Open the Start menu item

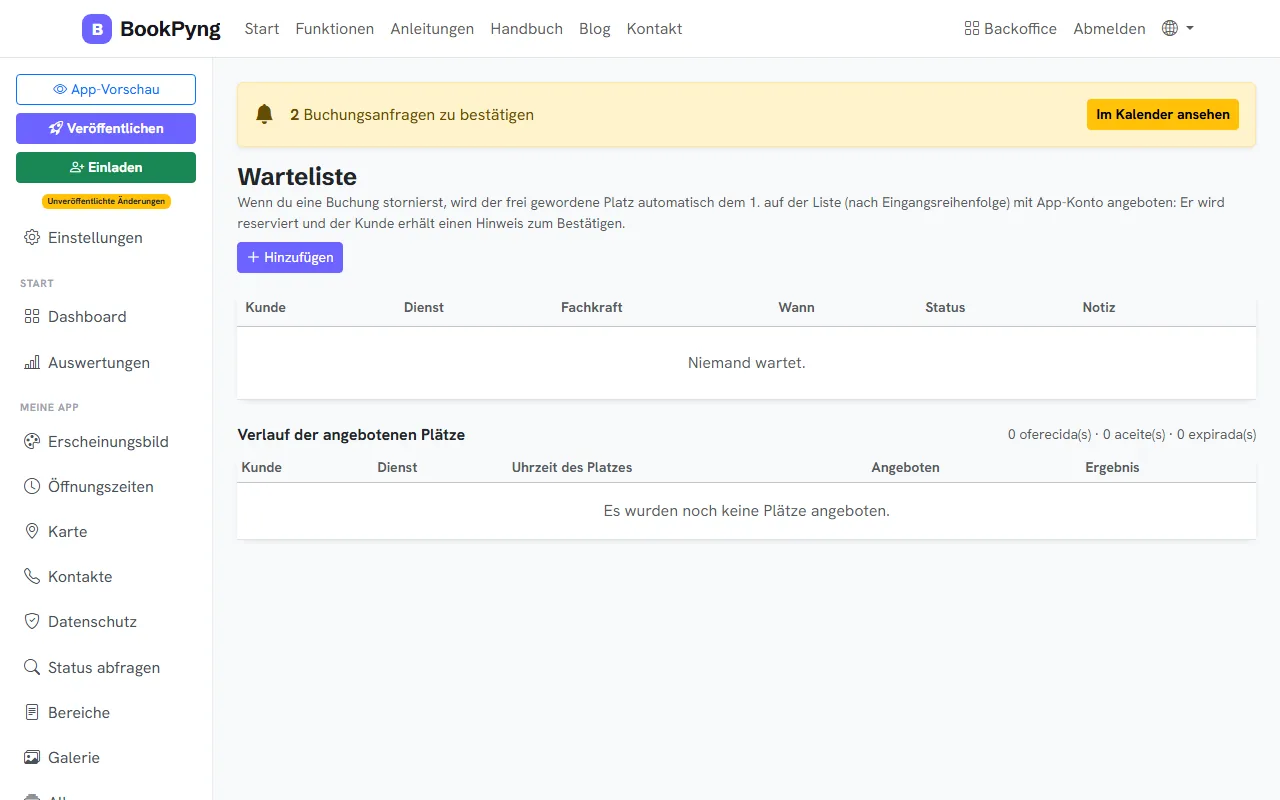pyautogui.click(x=262, y=29)
